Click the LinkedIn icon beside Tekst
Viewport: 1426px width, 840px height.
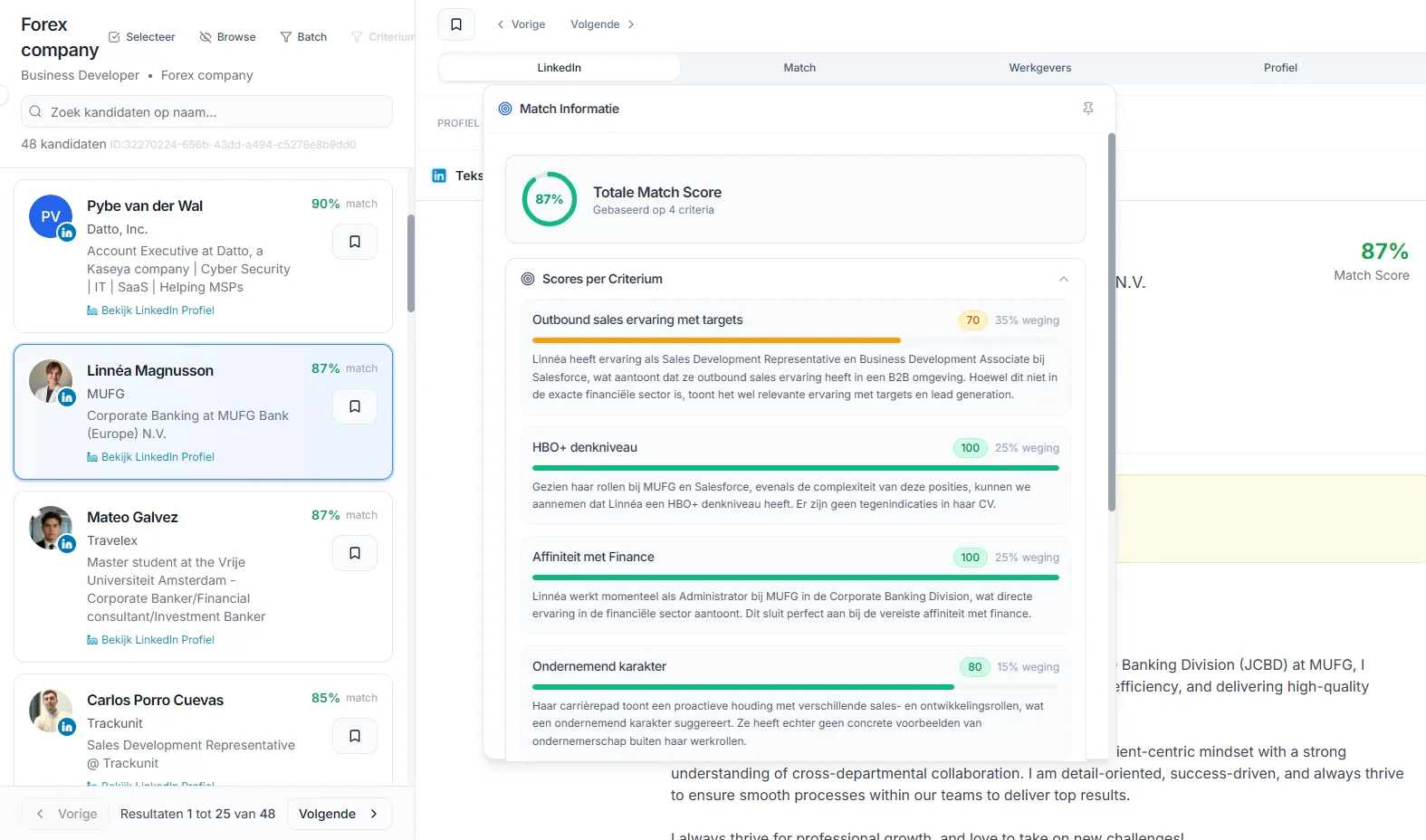click(439, 176)
